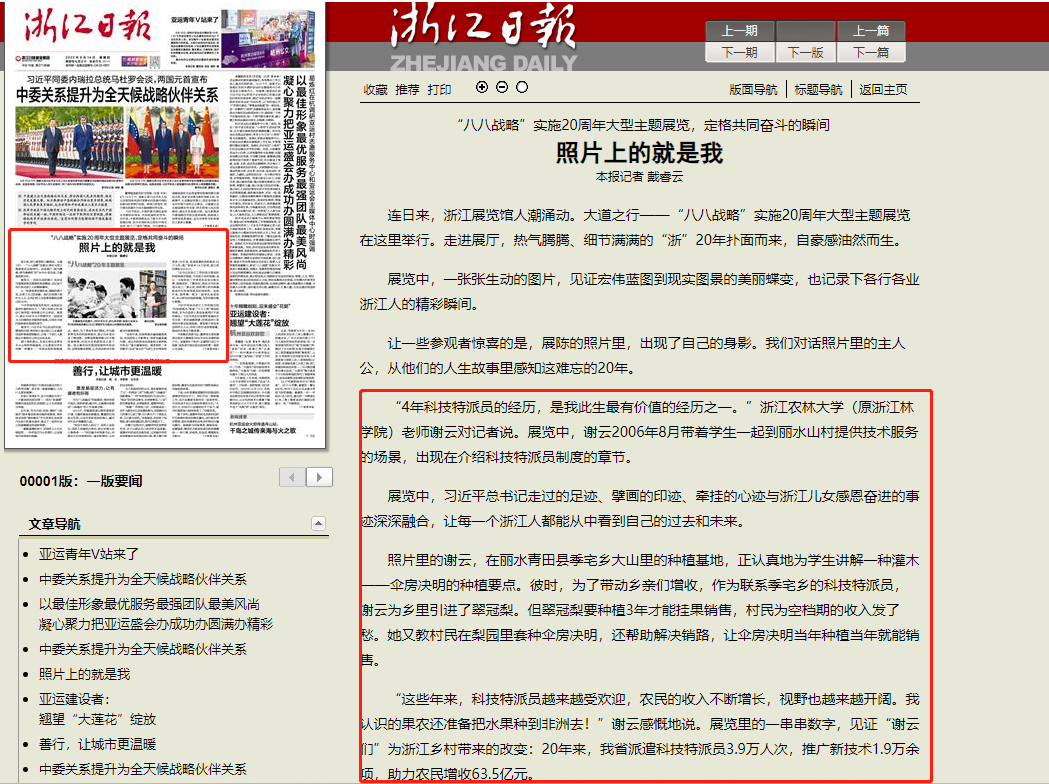Open 版面导航 page navigation menu

753,89
